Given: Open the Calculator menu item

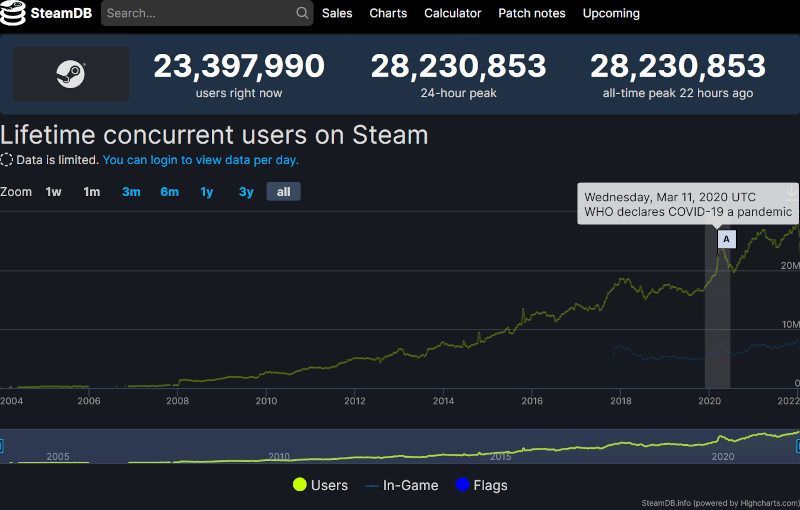Looking at the screenshot, I should click(x=453, y=13).
